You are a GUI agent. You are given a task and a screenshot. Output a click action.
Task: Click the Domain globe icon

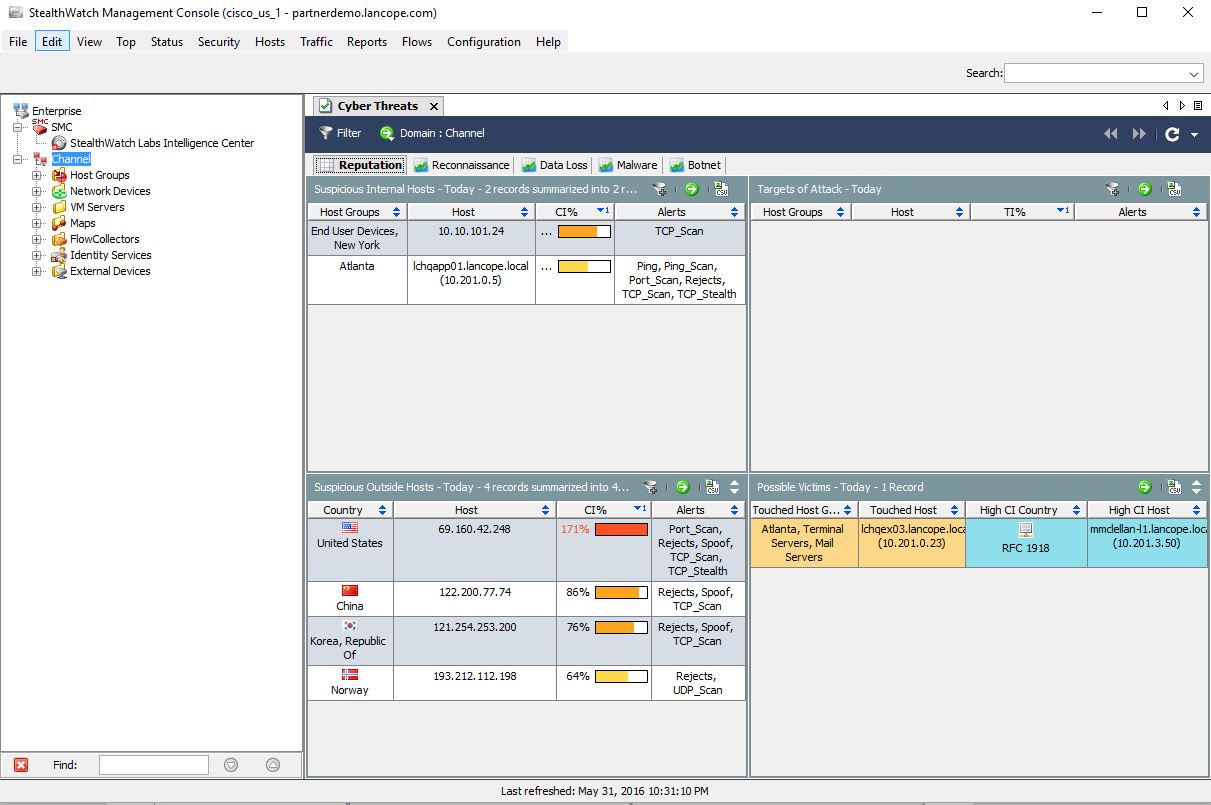[x=387, y=133]
